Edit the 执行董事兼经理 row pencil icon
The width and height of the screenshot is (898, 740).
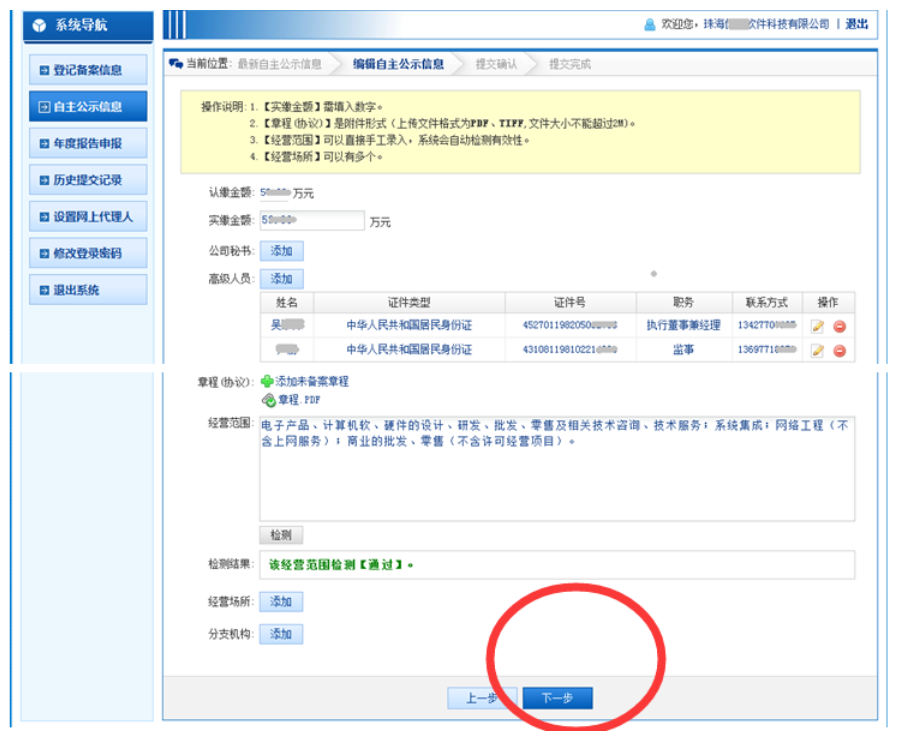pyautogui.click(x=817, y=326)
